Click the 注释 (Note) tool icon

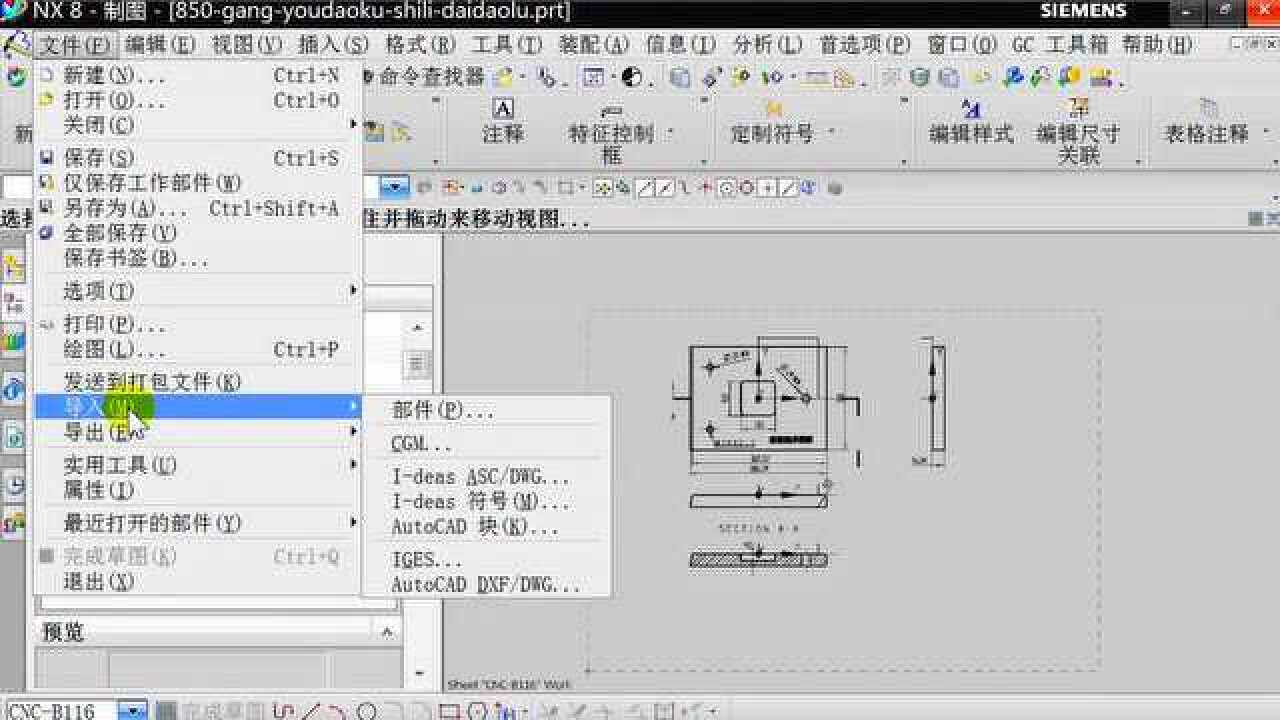(x=503, y=108)
